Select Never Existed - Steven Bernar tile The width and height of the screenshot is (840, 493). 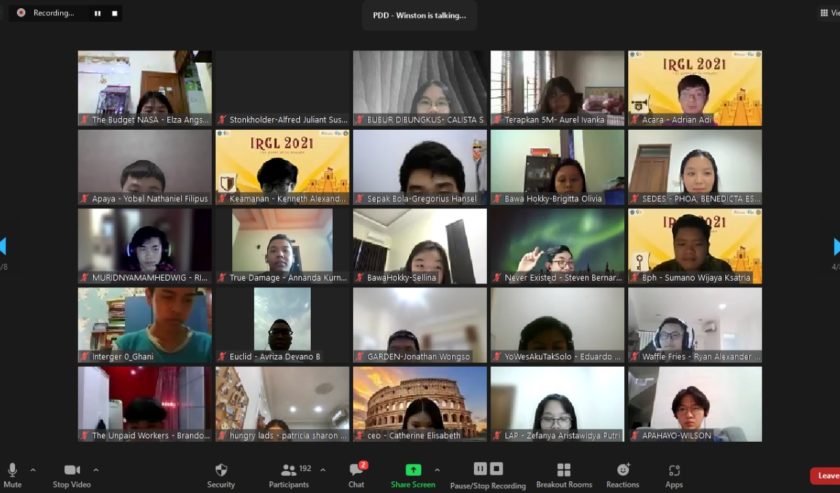coord(557,246)
